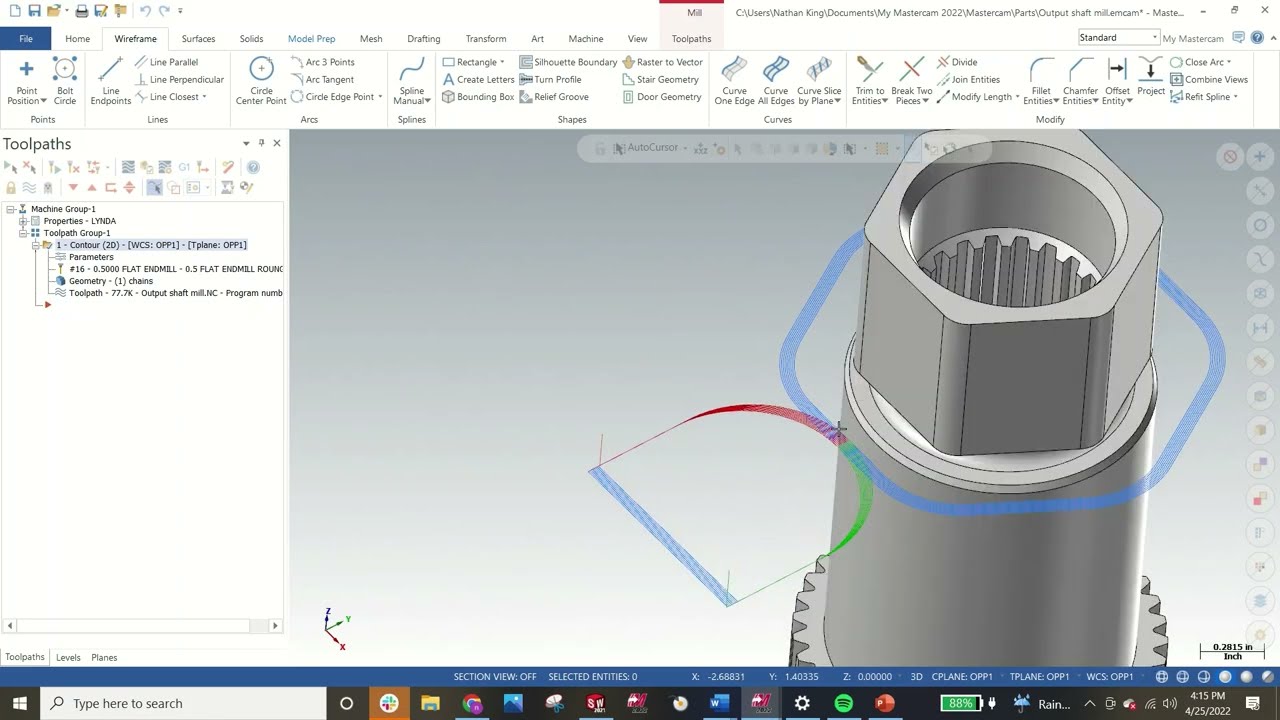
Task: Open the Toolpaths panel options dropdown arrow
Action: pos(246,143)
